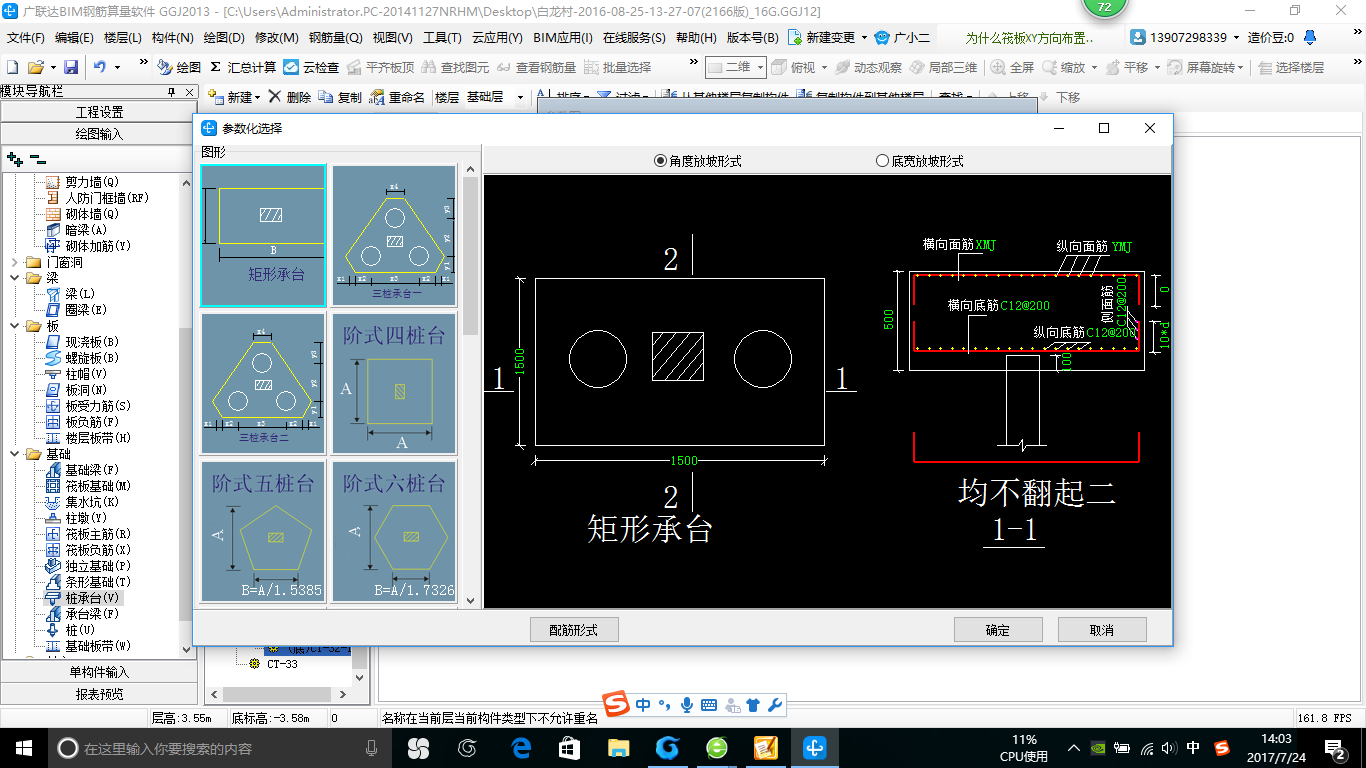Click the save disk icon
The image size is (1366, 768).
pyautogui.click(x=71, y=67)
